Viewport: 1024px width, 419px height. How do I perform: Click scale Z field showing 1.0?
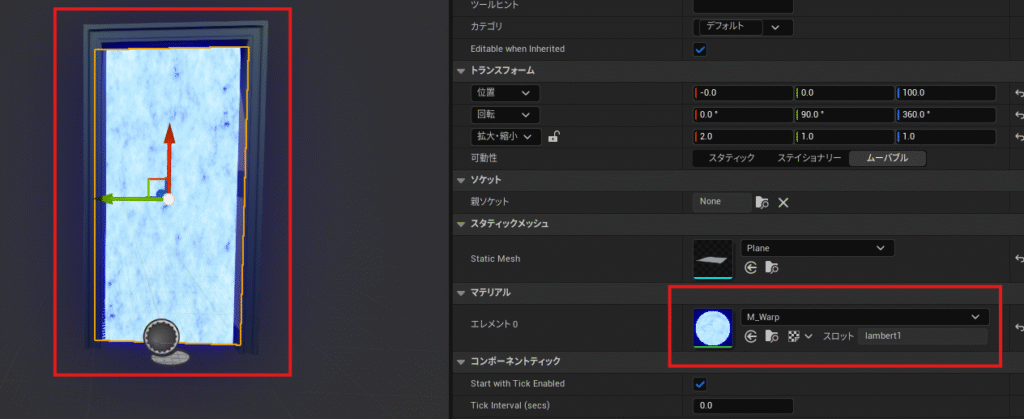(x=946, y=137)
